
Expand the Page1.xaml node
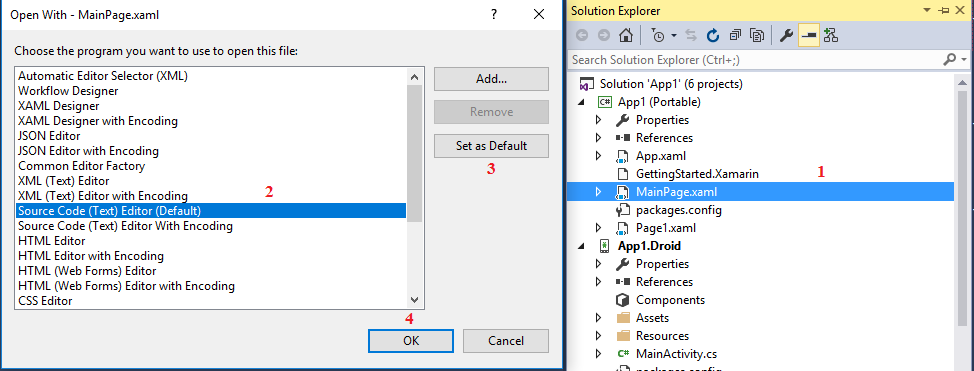(598, 228)
